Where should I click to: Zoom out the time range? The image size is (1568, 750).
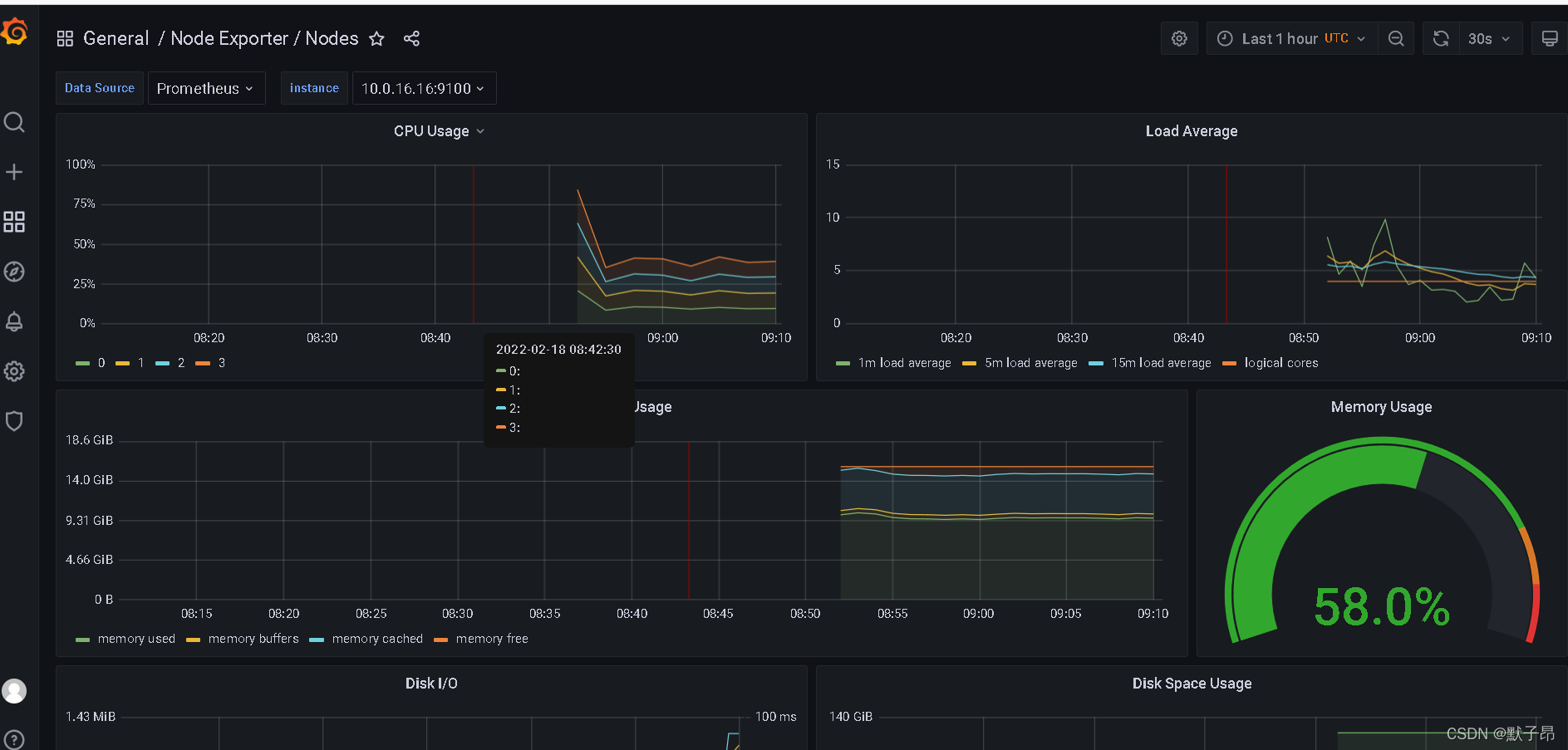coord(1396,38)
